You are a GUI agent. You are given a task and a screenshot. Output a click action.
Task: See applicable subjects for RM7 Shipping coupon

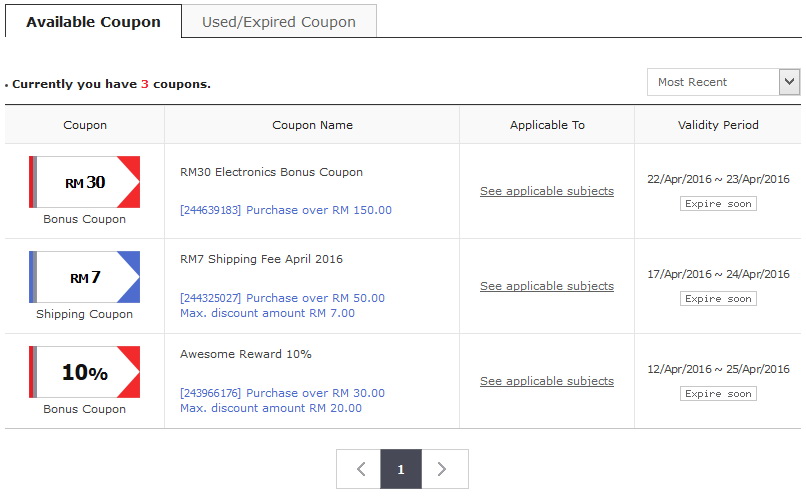[547, 286]
